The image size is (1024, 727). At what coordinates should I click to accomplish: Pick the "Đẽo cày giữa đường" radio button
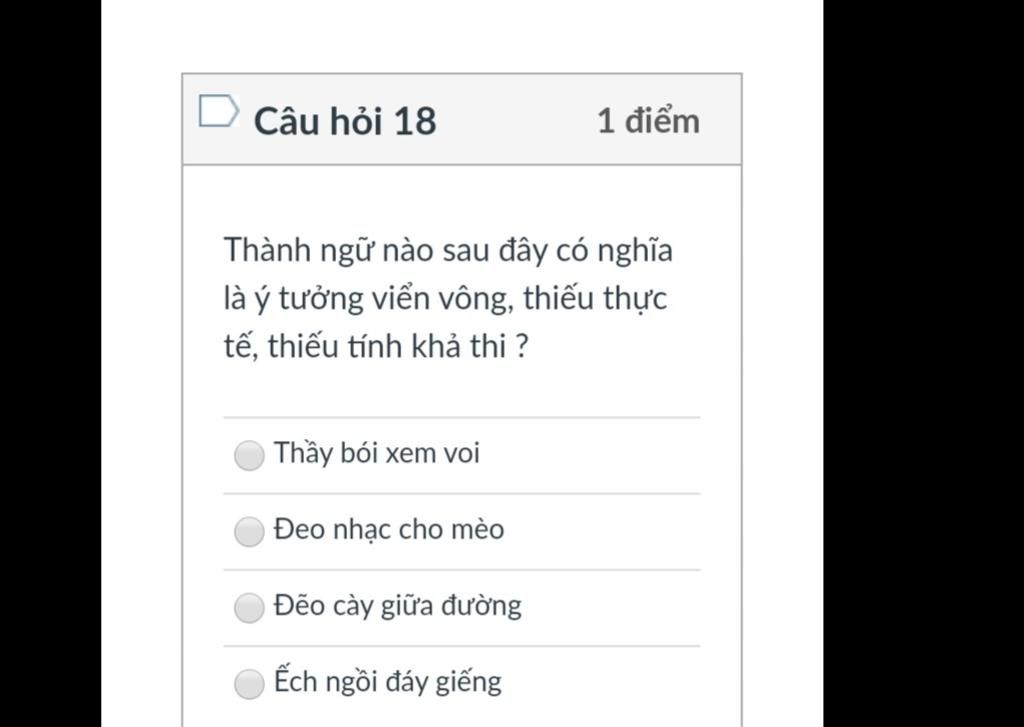(x=249, y=608)
